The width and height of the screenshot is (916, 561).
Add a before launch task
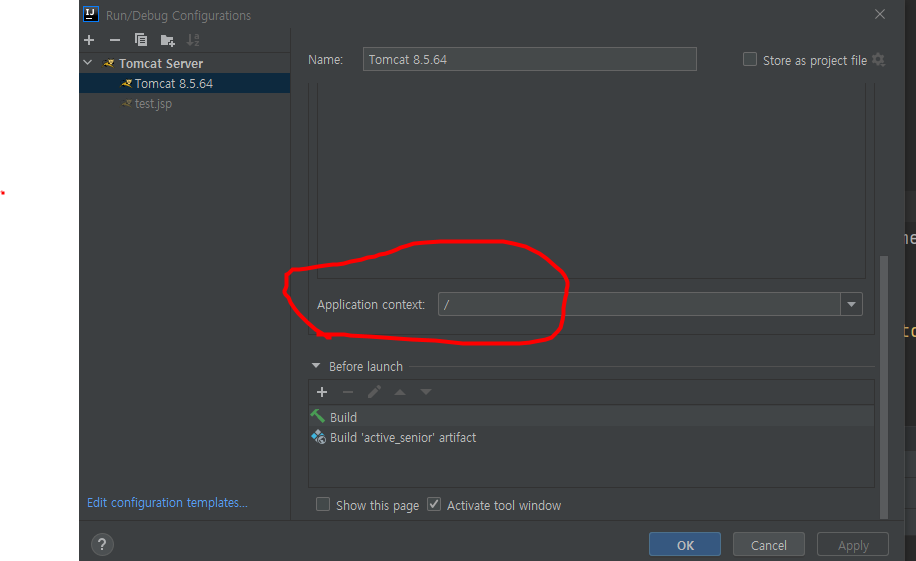[322, 392]
